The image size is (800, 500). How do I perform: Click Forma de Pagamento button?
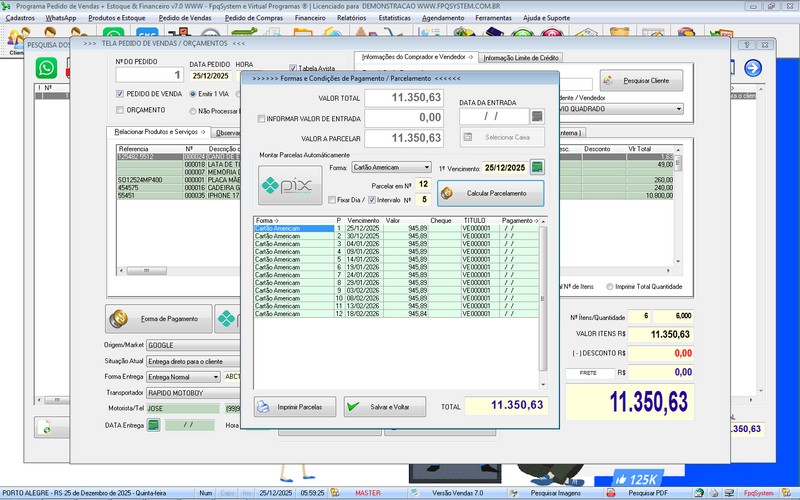coord(159,319)
